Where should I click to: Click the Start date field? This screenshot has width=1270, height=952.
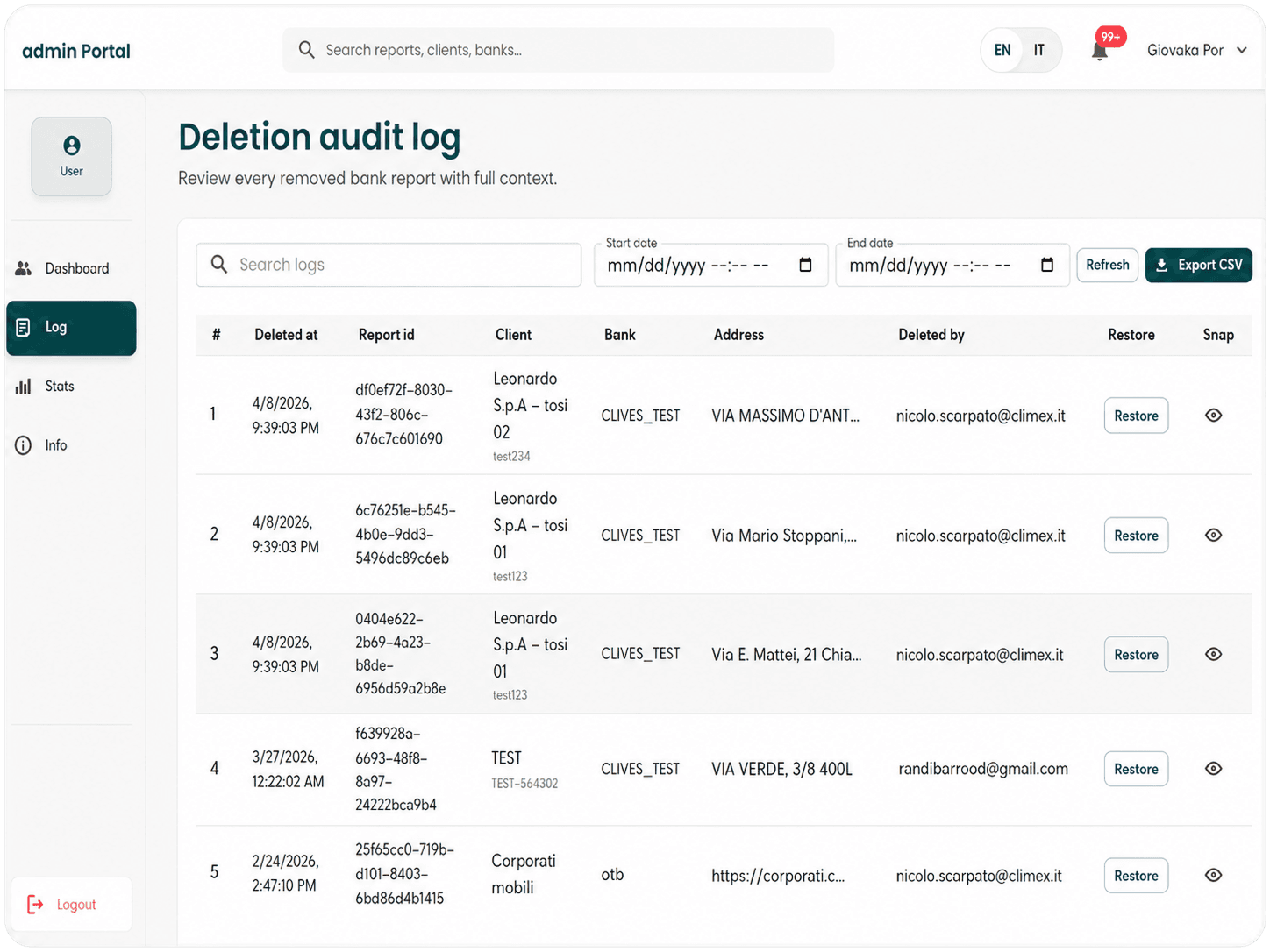(x=711, y=265)
